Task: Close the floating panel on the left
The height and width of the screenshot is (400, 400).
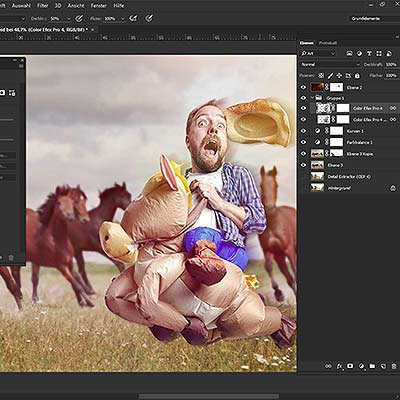Action: (22, 60)
